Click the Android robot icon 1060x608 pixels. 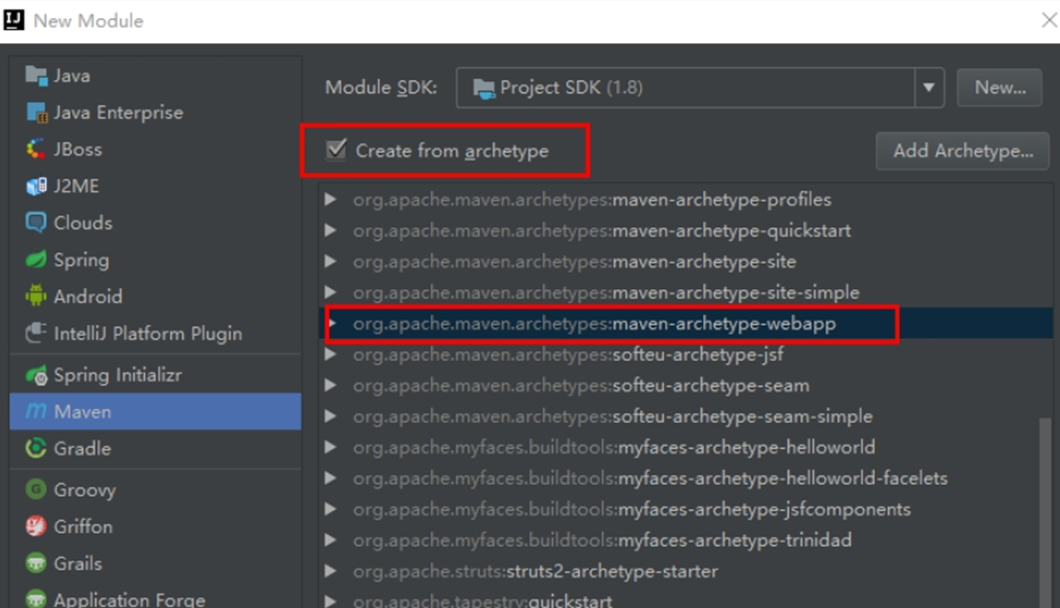click(x=36, y=296)
